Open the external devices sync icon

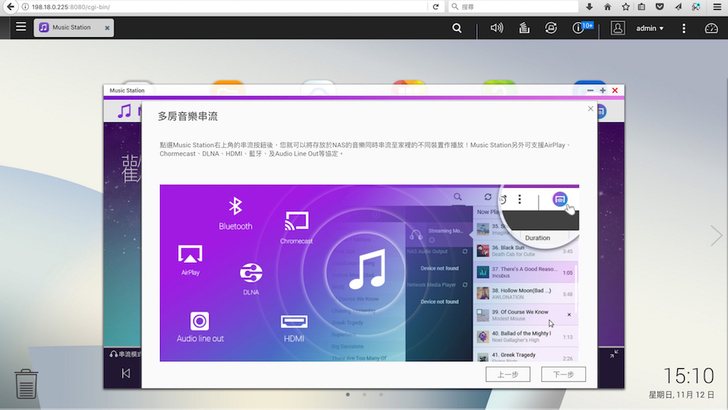pos(551,28)
